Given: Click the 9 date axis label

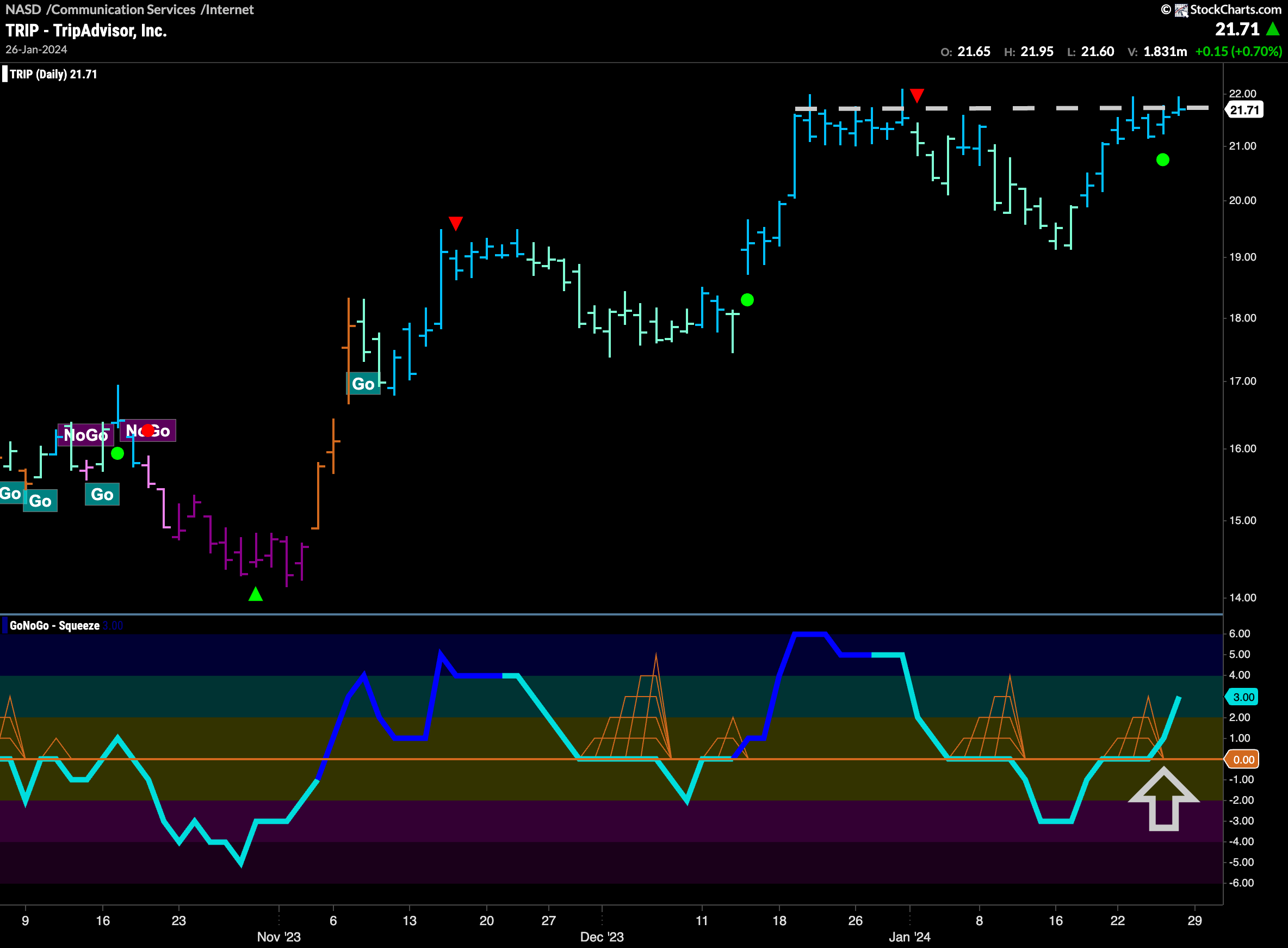Looking at the screenshot, I should coord(25,920).
